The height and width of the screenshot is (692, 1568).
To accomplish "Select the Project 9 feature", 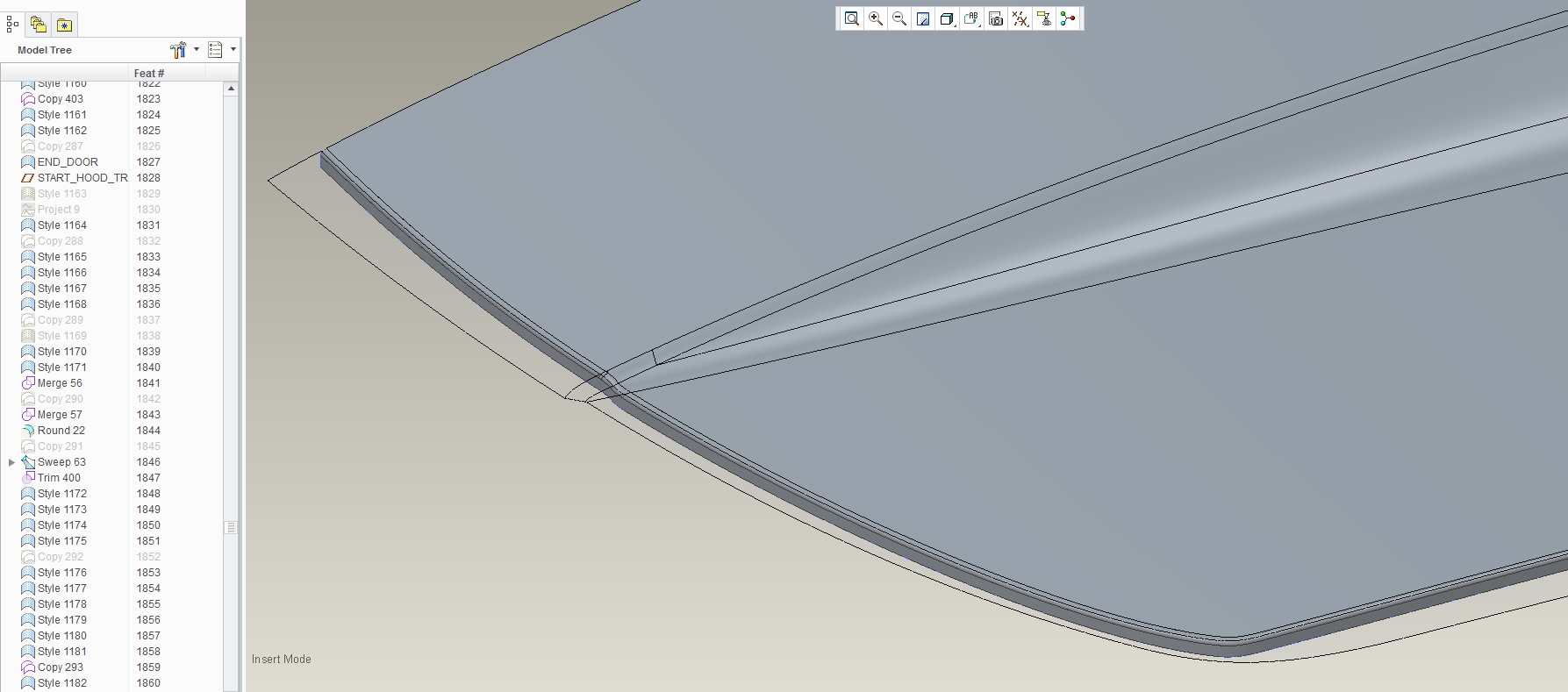I will [59, 210].
